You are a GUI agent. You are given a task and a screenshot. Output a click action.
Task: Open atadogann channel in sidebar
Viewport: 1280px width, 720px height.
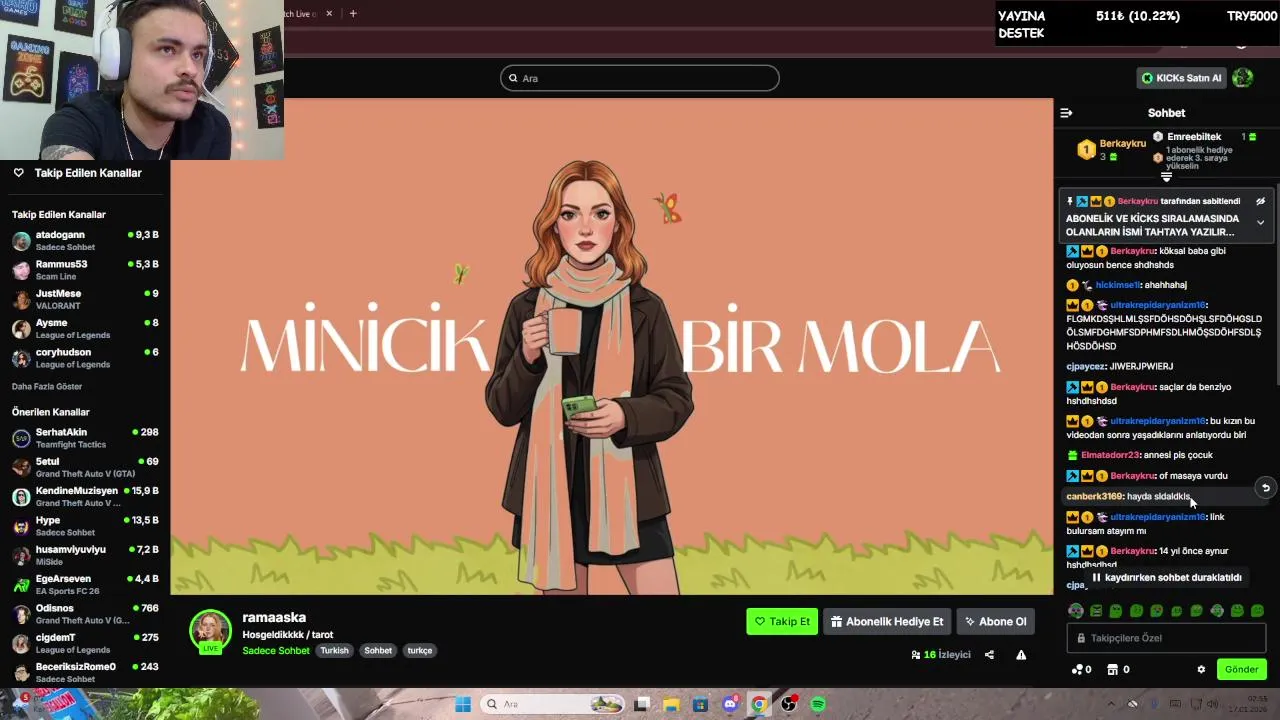point(85,241)
